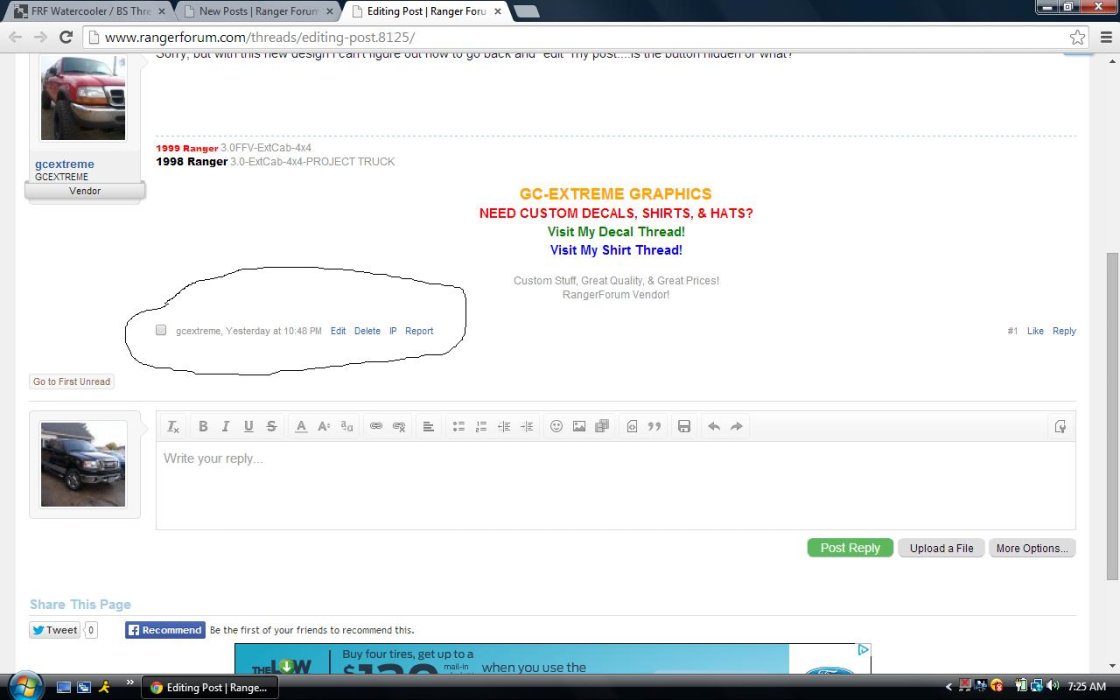Click the green Post Reply button

(850, 548)
